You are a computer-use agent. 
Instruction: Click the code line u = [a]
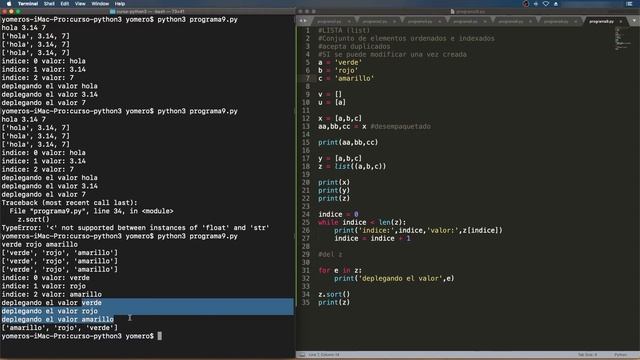332,102
